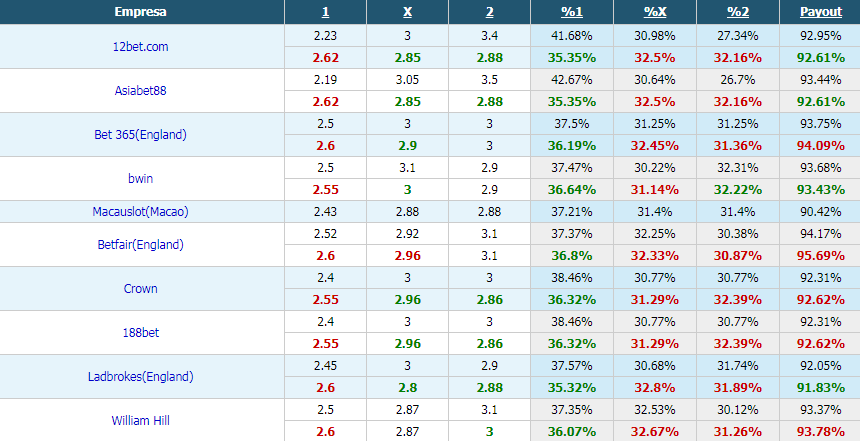Sort by the '2' away odds column header
Screen dimensions: 860x441
pyautogui.click(x=490, y=12)
